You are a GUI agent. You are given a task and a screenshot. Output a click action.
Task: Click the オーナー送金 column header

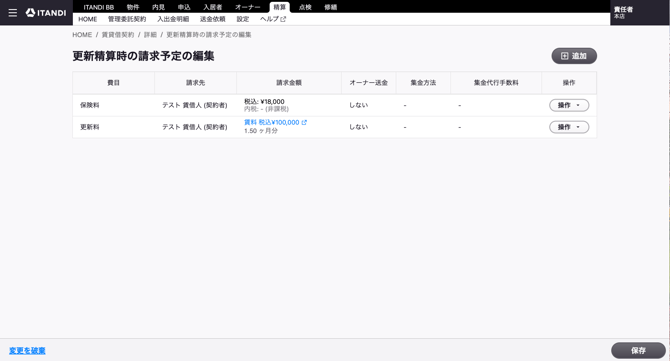pyautogui.click(x=369, y=83)
